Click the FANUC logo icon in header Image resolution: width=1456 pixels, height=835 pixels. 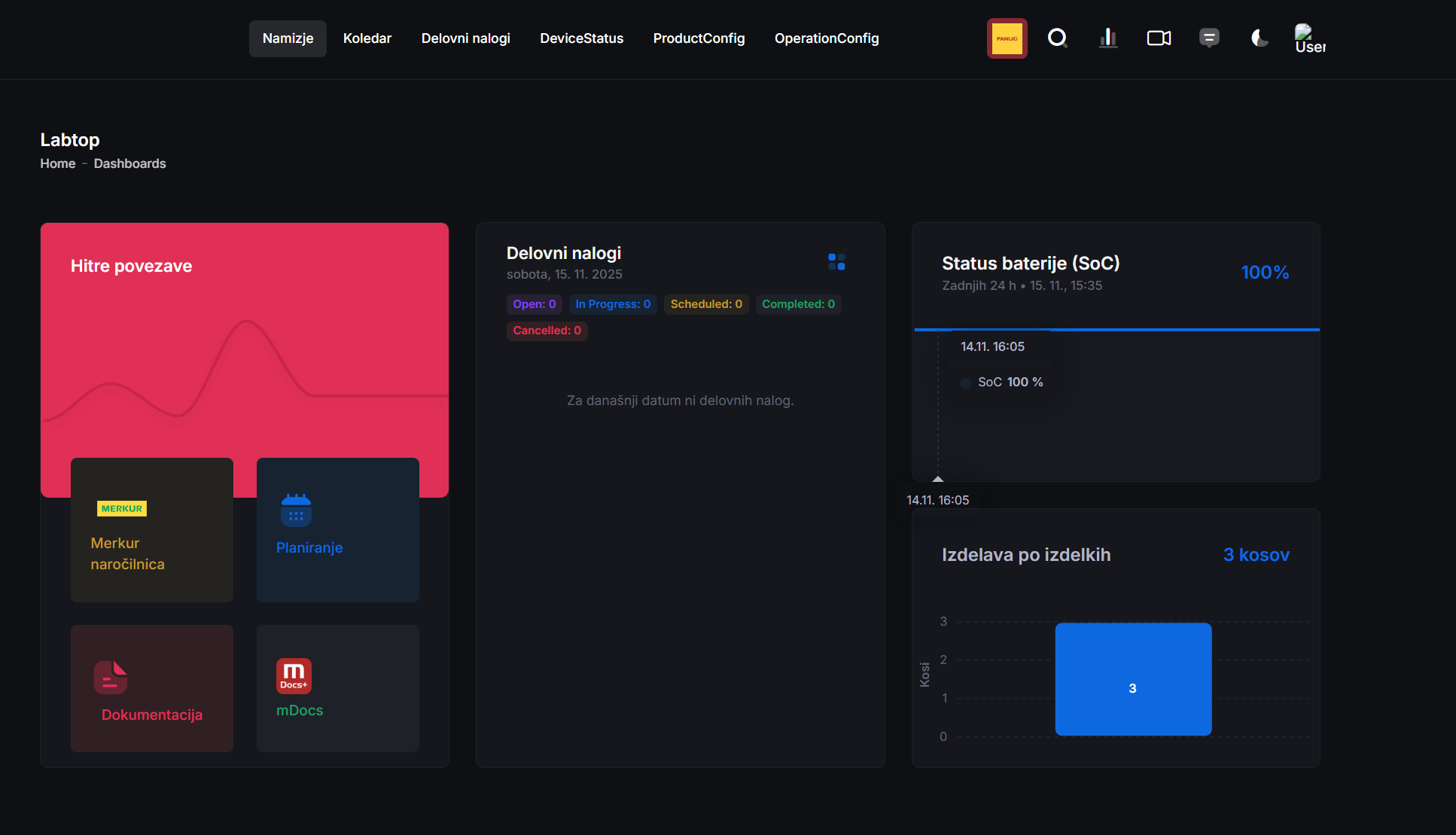[x=1007, y=38]
